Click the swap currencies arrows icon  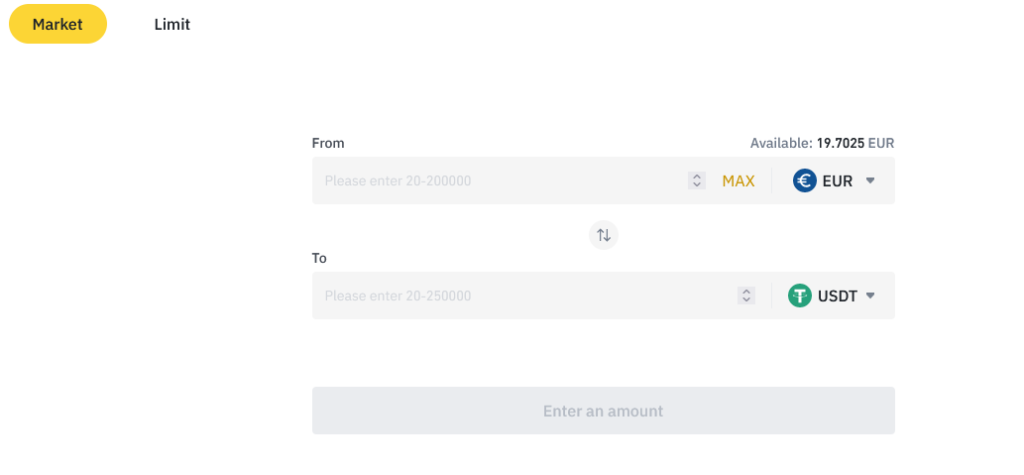[x=603, y=235]
